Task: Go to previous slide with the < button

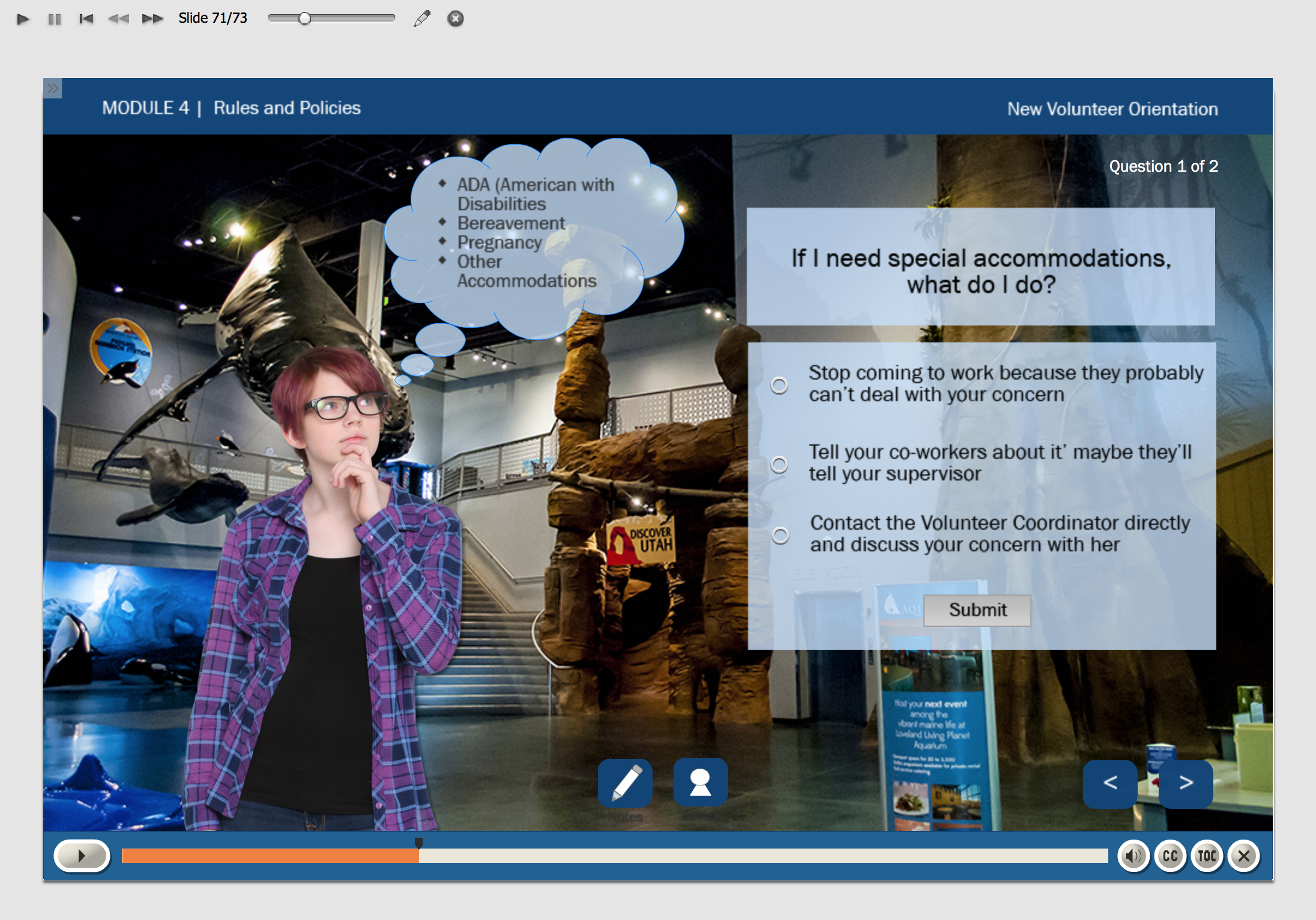Action: coord(1109,783)
